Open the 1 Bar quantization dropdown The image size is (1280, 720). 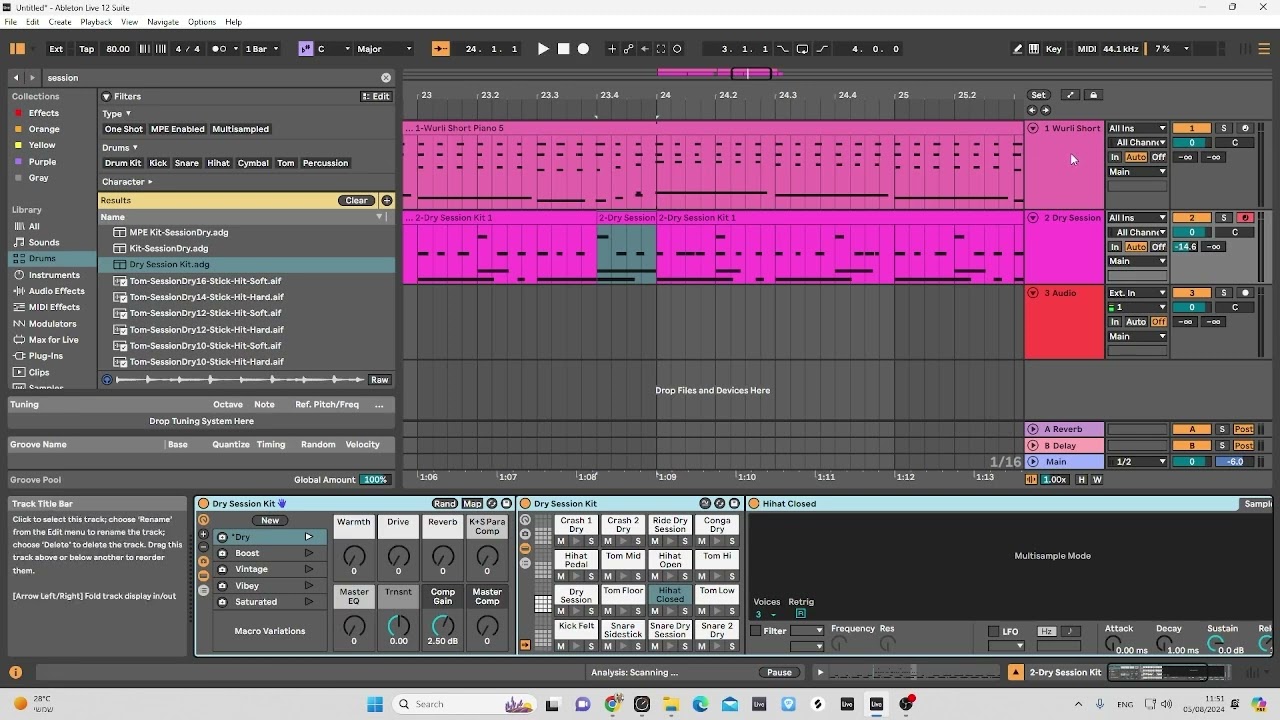(262, 49)
